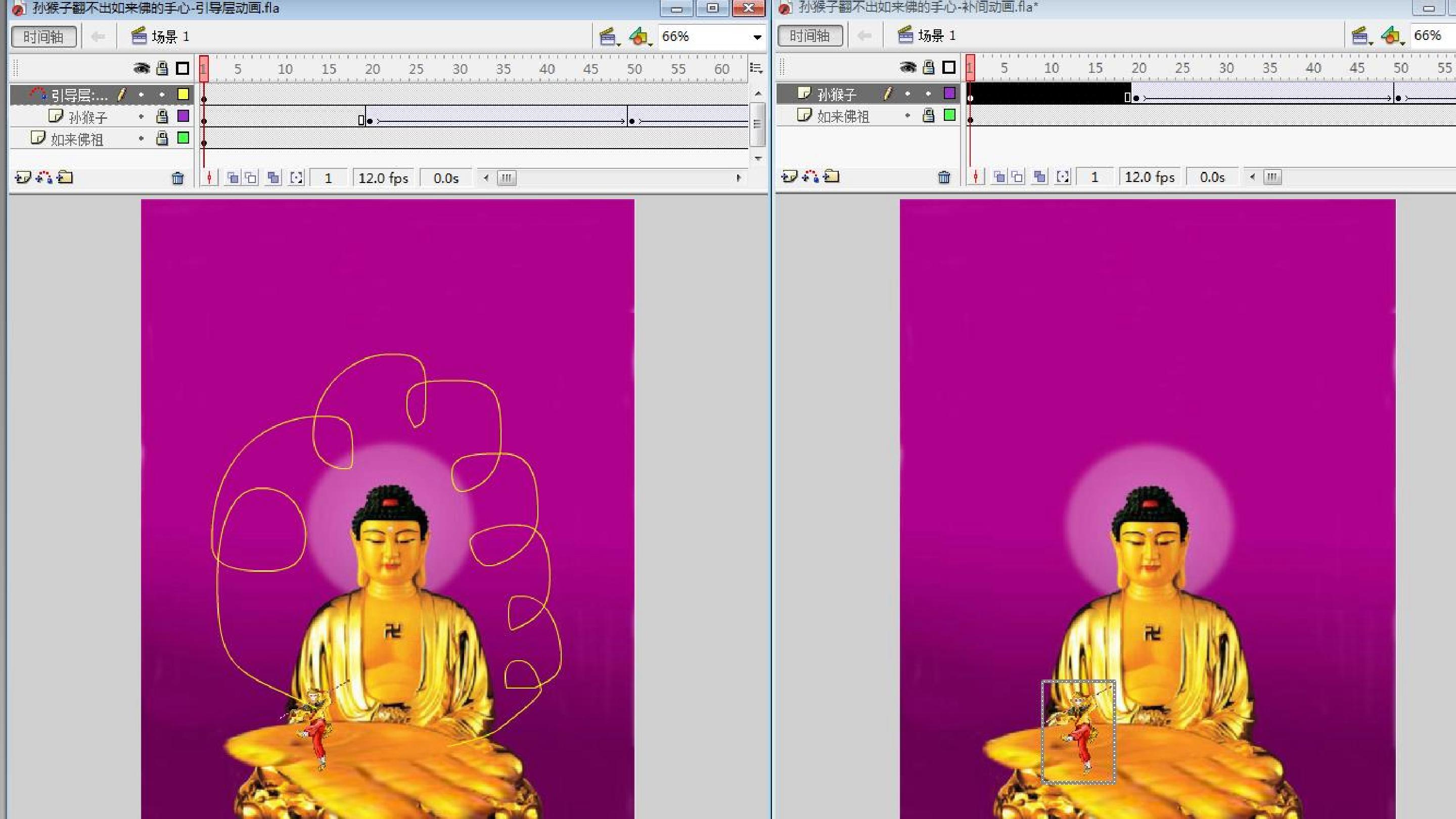
Task: Click the insert layer folder icon in the left panel
Action: point(65,177)
